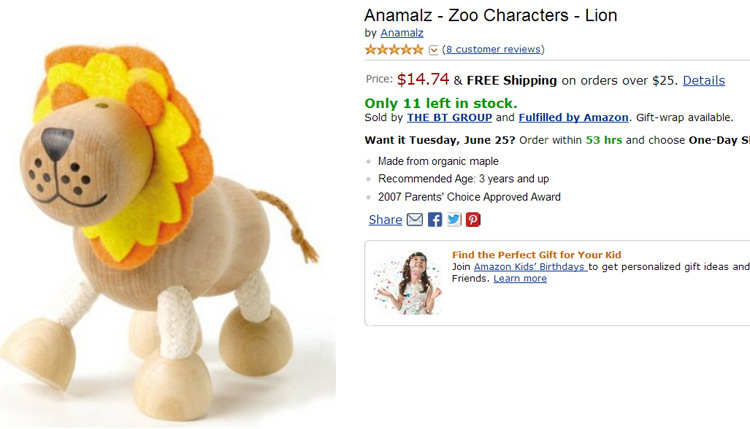Click Find the Perfect Gift heading
Image resolution: width=750 pixels, height=429 pixels.
536,255
